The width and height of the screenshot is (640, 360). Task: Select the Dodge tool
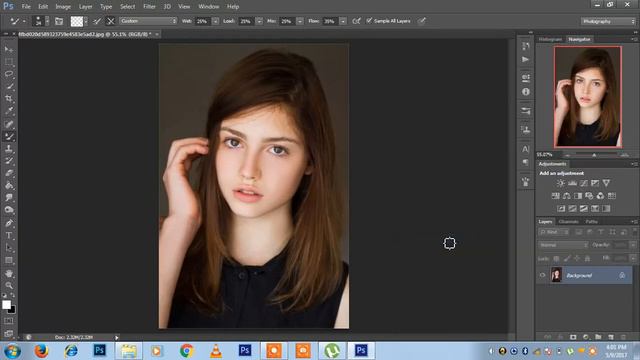point(9,210)
